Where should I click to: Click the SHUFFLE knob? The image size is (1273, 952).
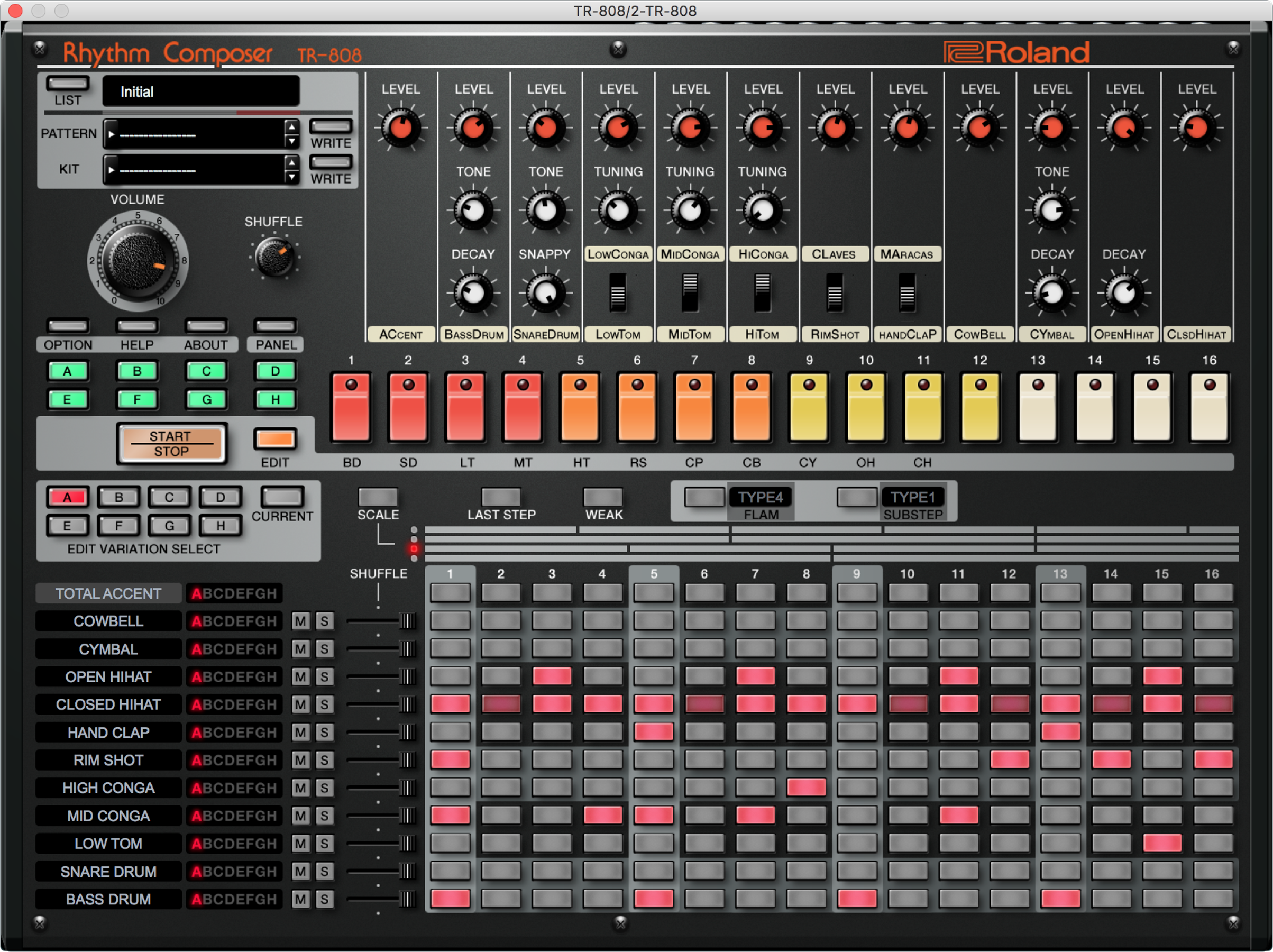click(x=274, y=257)
